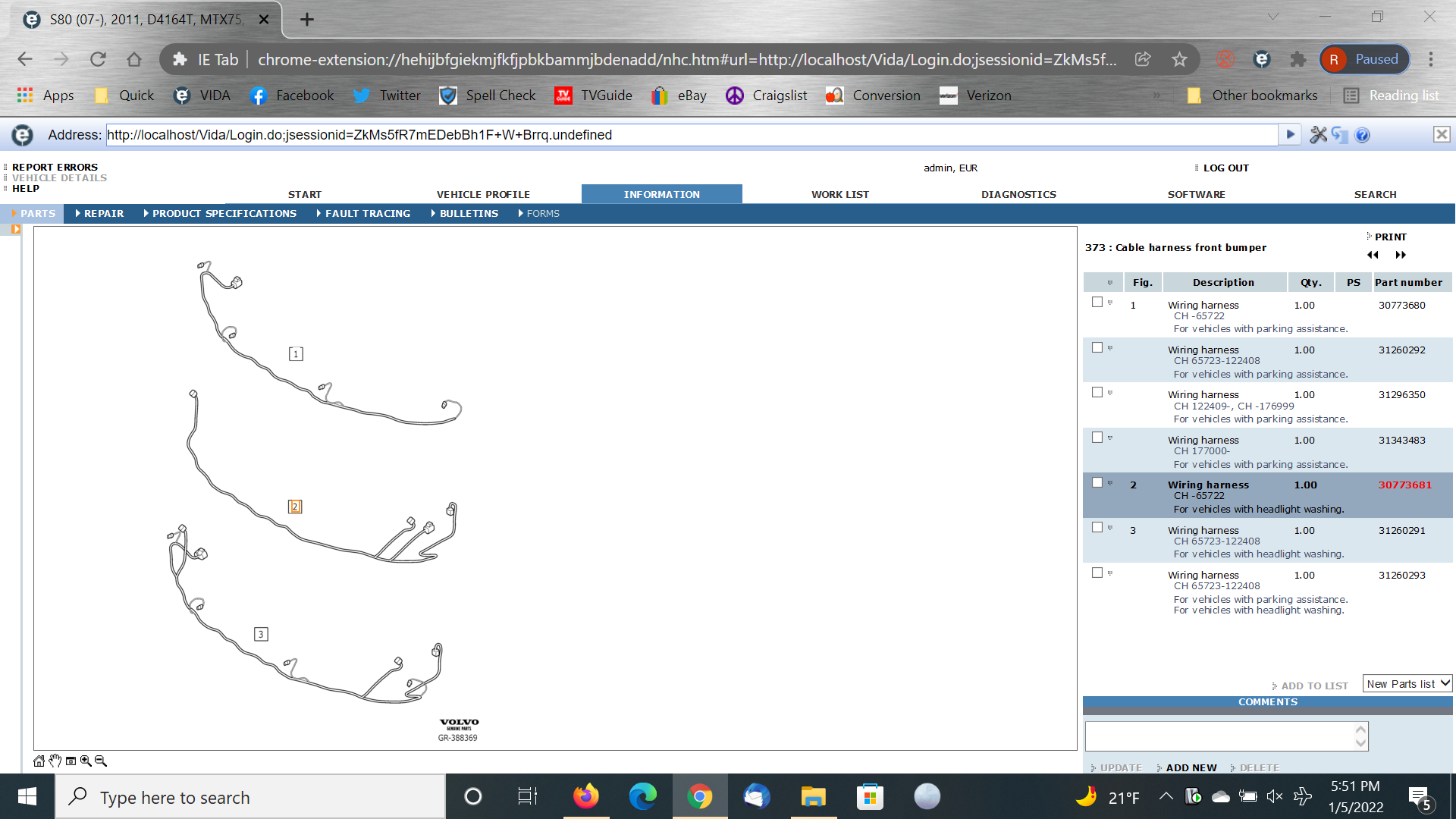The width and height of the screenshot is (1456, 819).
Task: Click the Add New comment button
Action: tap(1191, 767)
